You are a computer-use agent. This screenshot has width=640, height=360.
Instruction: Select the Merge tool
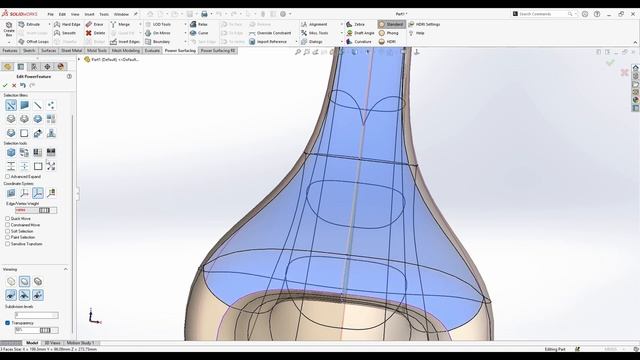(120, 24)
